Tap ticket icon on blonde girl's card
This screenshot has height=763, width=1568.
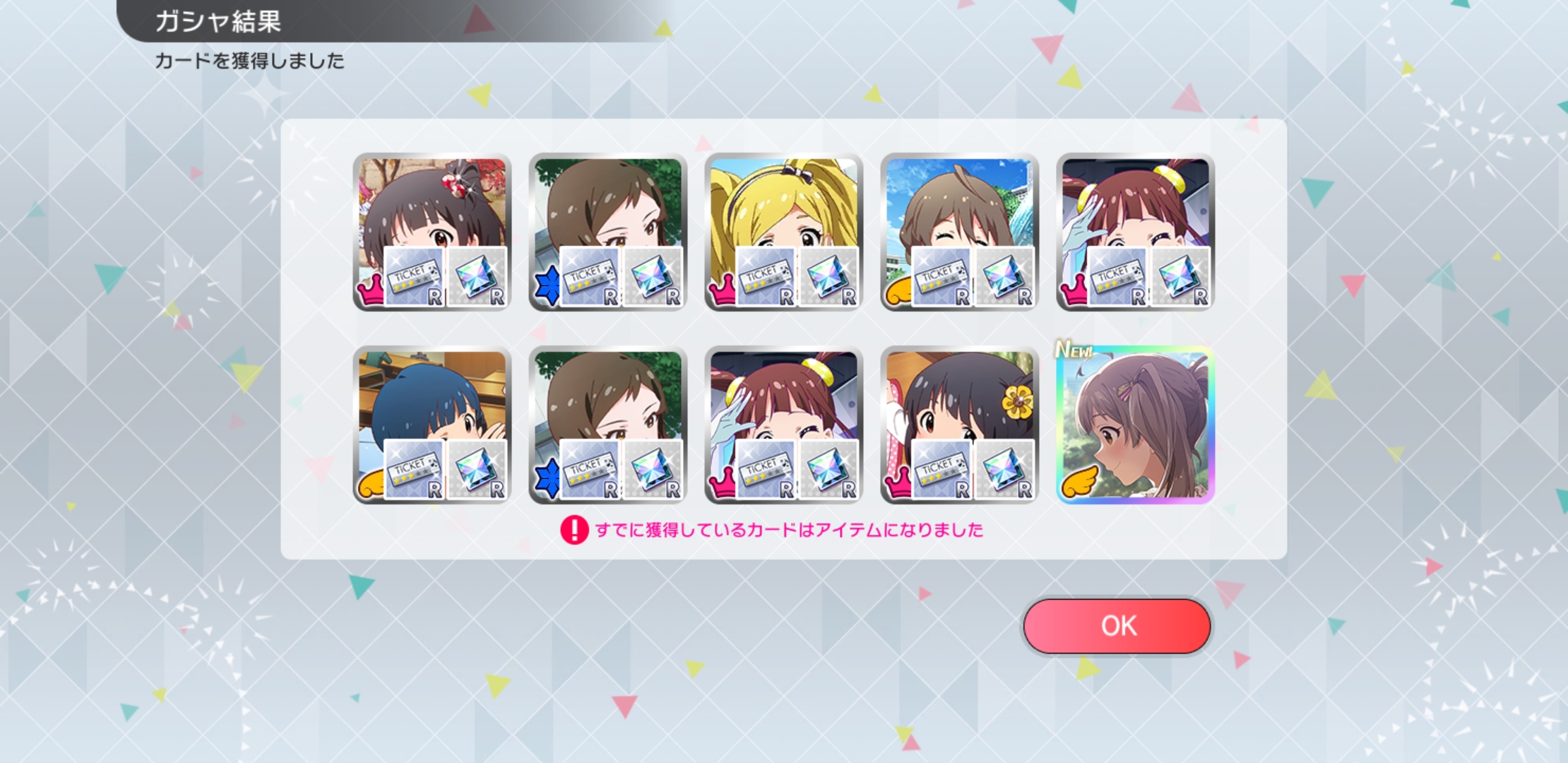pos(766,277)
